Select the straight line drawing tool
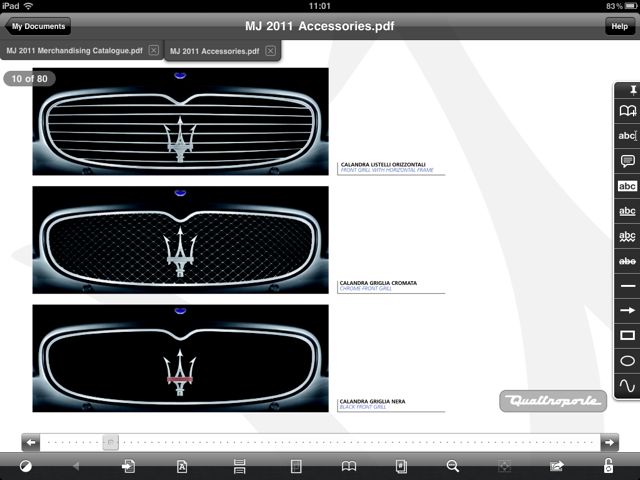640x480 pixels. click(x=627, y=286)
